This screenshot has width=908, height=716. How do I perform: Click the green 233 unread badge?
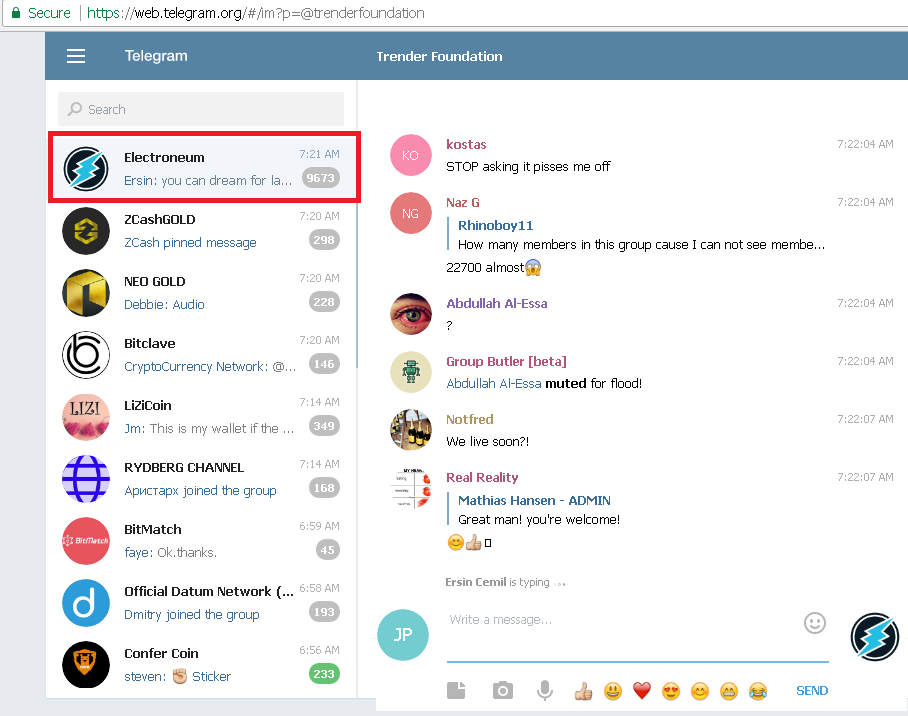pos(324,674)
